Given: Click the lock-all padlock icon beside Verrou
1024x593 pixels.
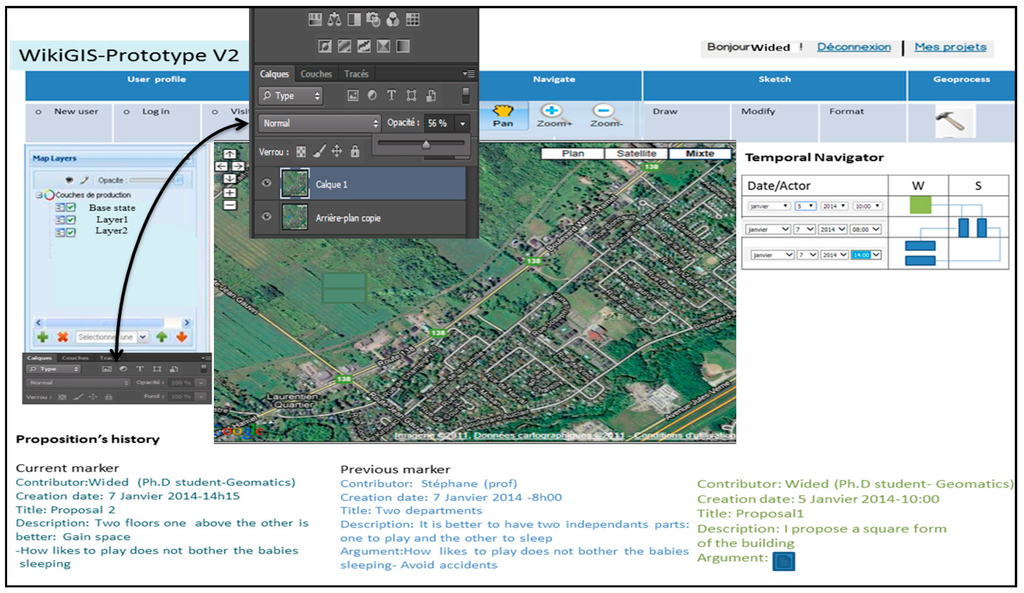Looking at the screenshot, I should click(x=357, y=152).
